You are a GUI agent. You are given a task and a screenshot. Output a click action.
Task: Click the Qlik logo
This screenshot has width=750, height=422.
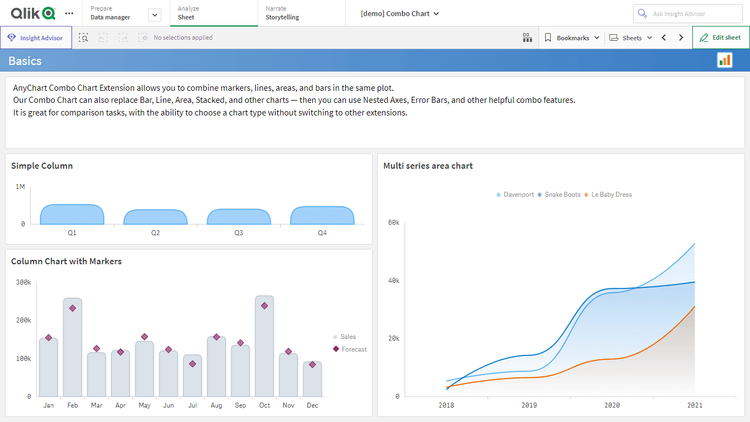click(x=32, y=13)
